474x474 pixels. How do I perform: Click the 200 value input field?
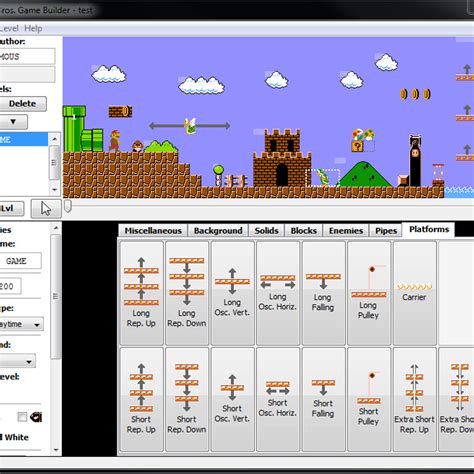[x=11, y=286]
